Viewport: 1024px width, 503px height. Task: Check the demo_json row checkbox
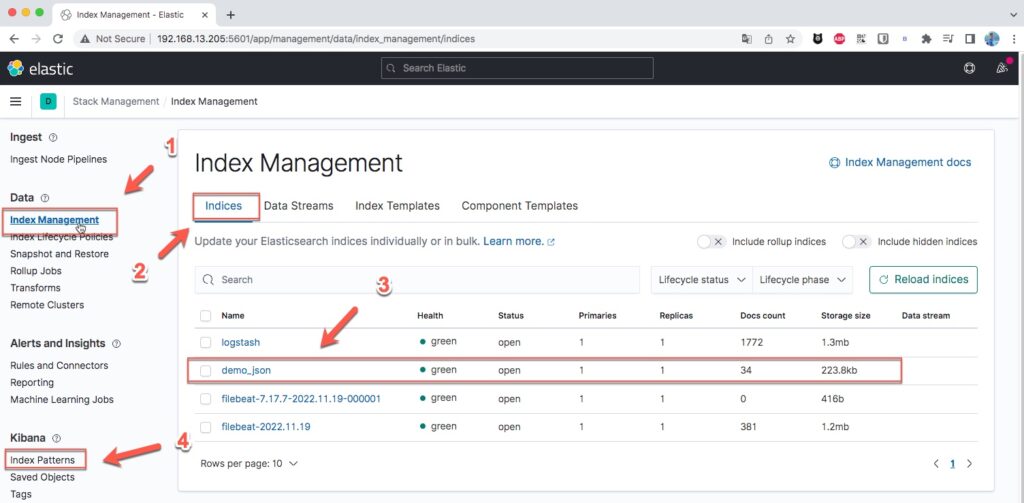(x=206, y=370)
